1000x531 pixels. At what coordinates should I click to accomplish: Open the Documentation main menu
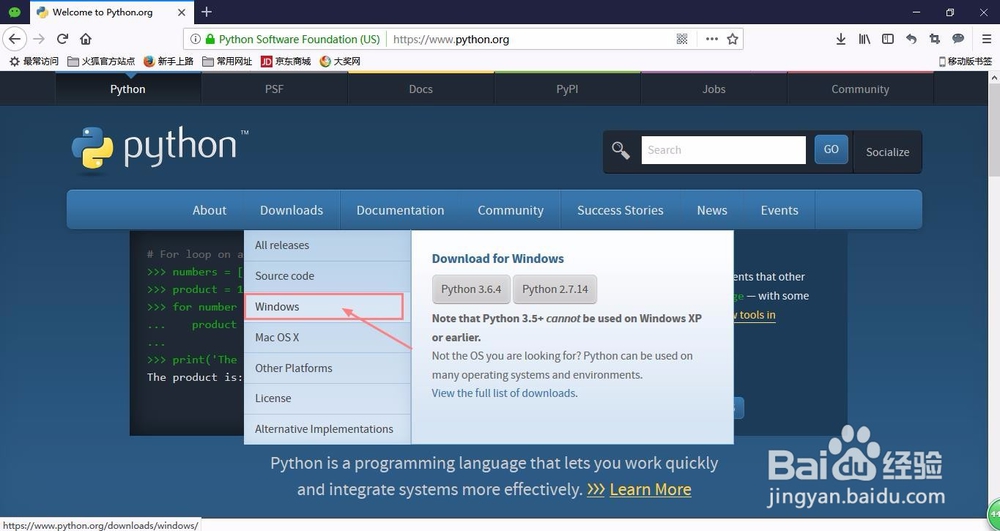coord(401,210)
